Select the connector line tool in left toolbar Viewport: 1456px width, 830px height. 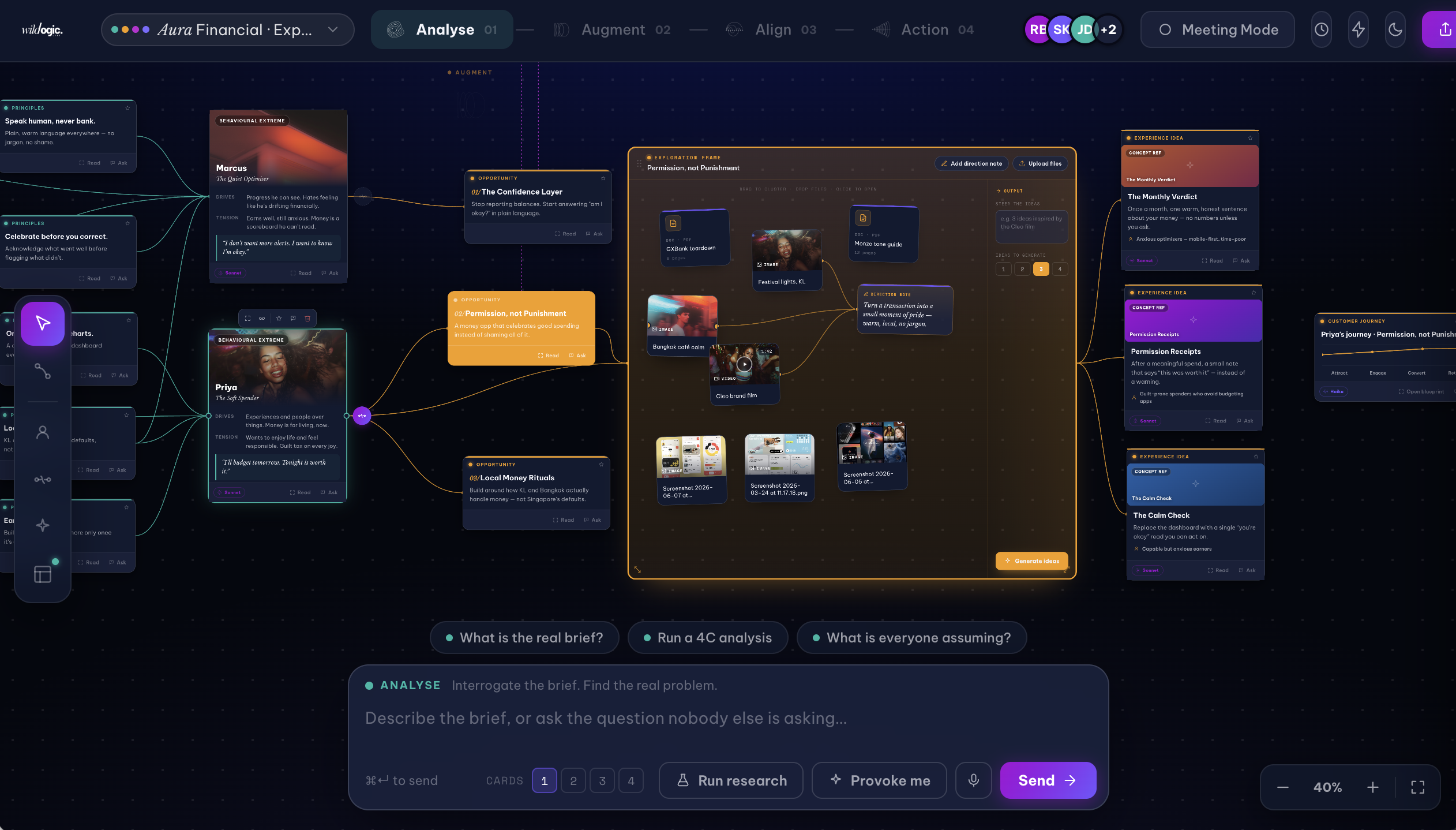click(43, 371)
